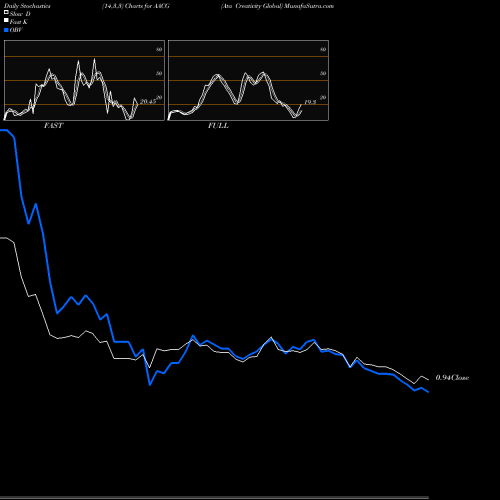500x500 pixels.
Task: Click the 0.94 Close price label
Action: [x=452, y=378]
